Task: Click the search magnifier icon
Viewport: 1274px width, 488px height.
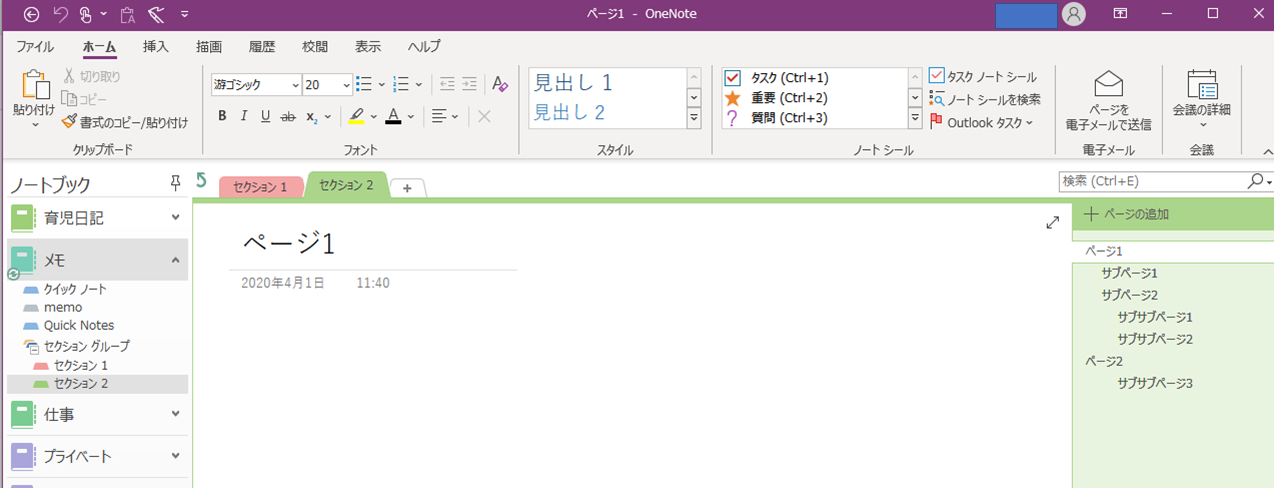Action: pyautogui.click(x=1255, y=181)
